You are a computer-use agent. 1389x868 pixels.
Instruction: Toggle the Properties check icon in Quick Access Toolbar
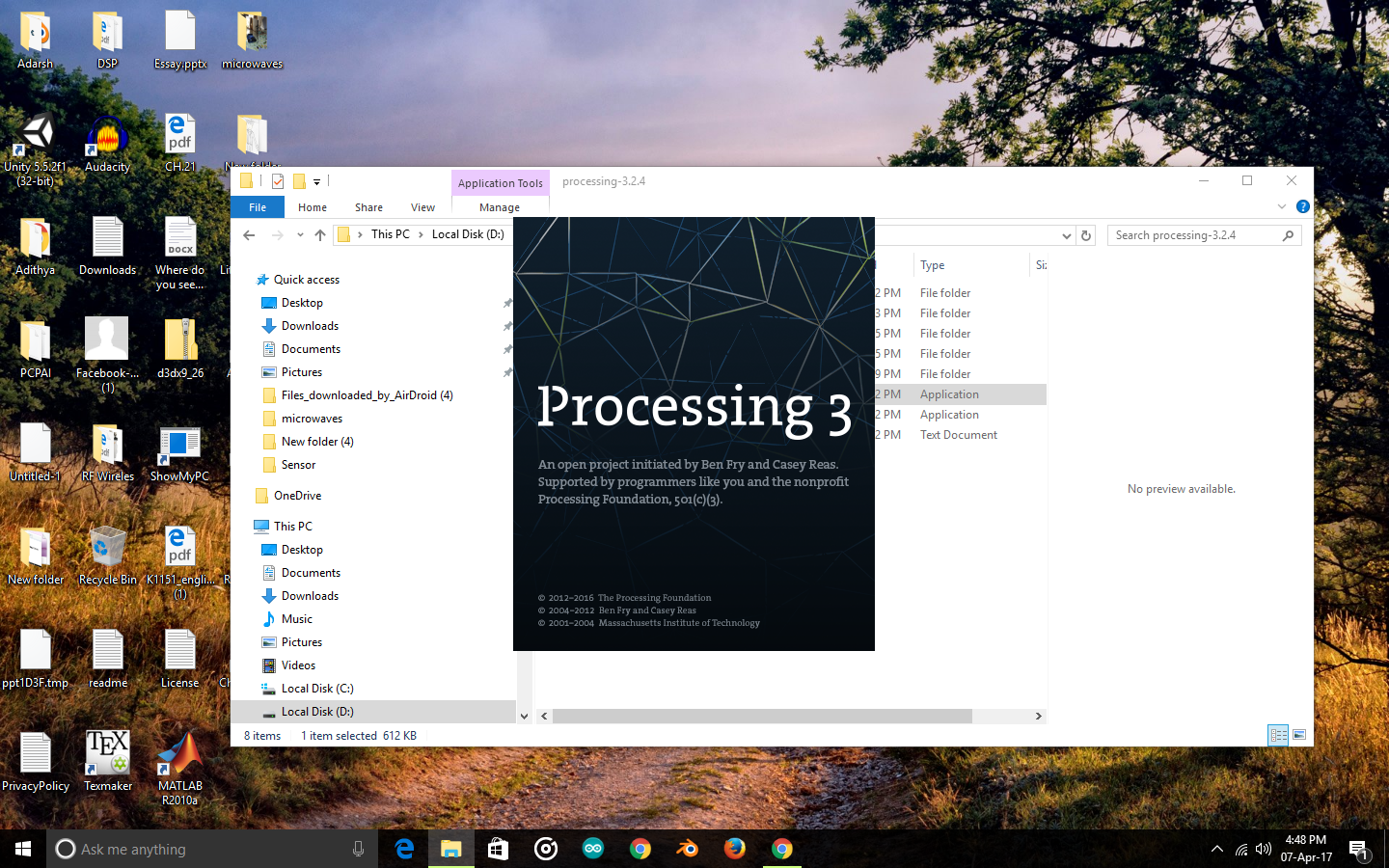[x=278, y=181]
